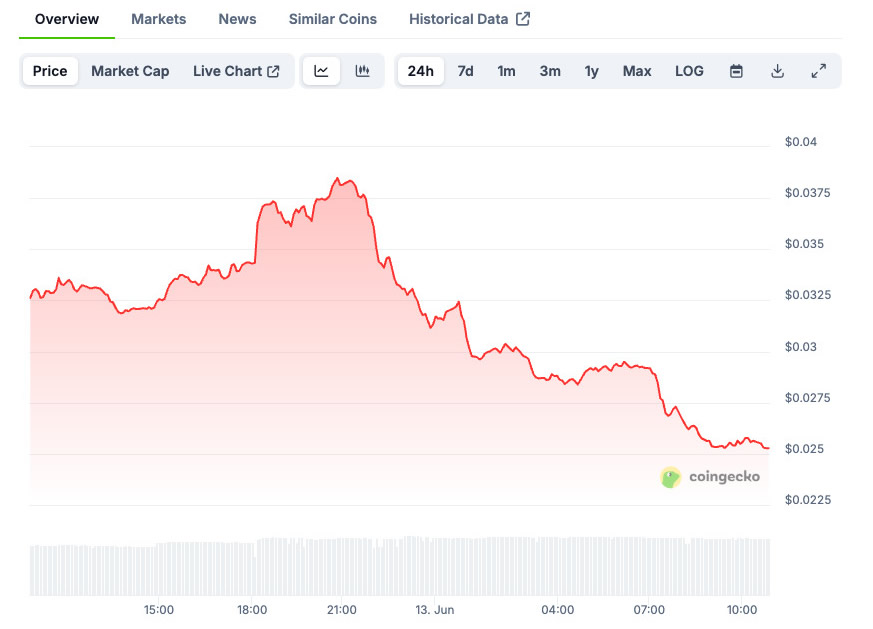Switch to candlestick chart view icon

[x=363, y=71]
